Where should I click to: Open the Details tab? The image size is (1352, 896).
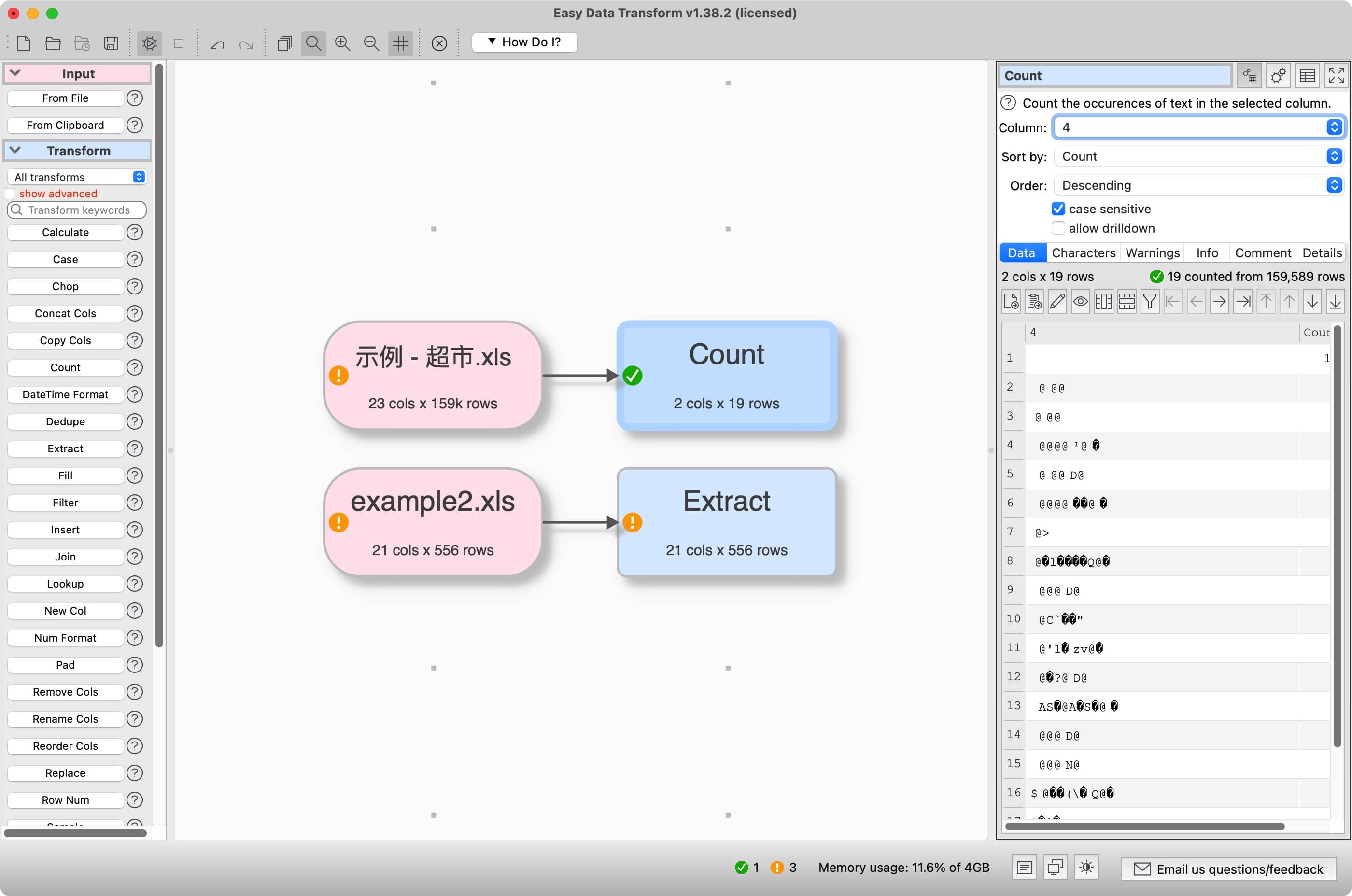coord(1322,252)
